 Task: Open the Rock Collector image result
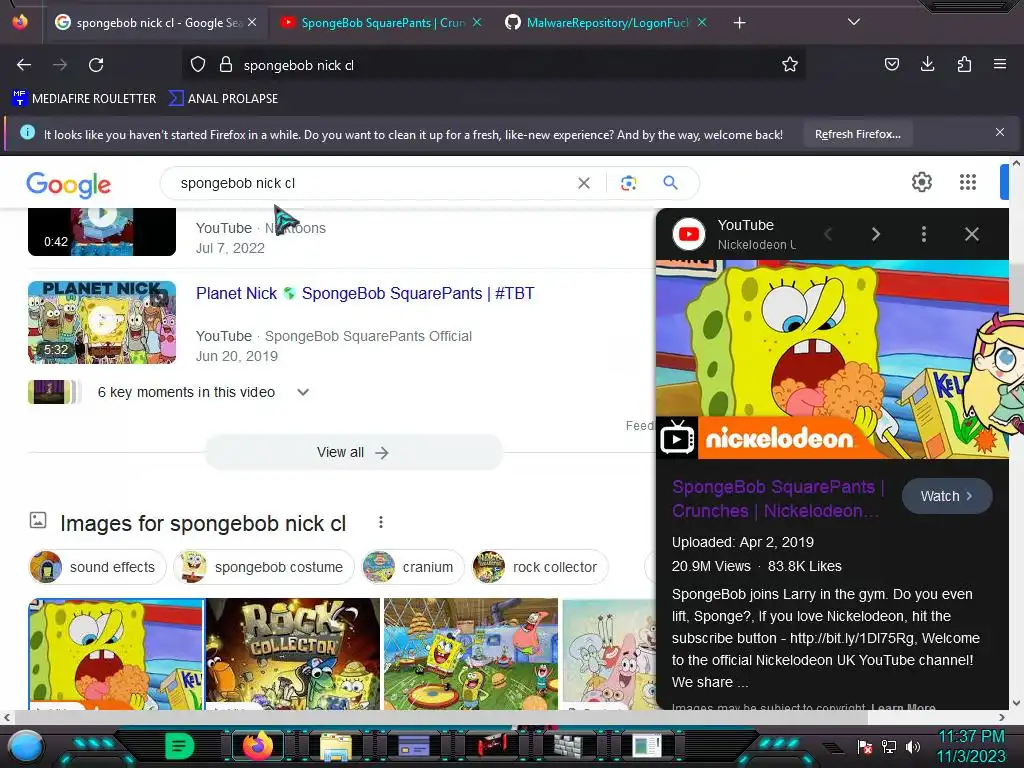click(293, 654)
